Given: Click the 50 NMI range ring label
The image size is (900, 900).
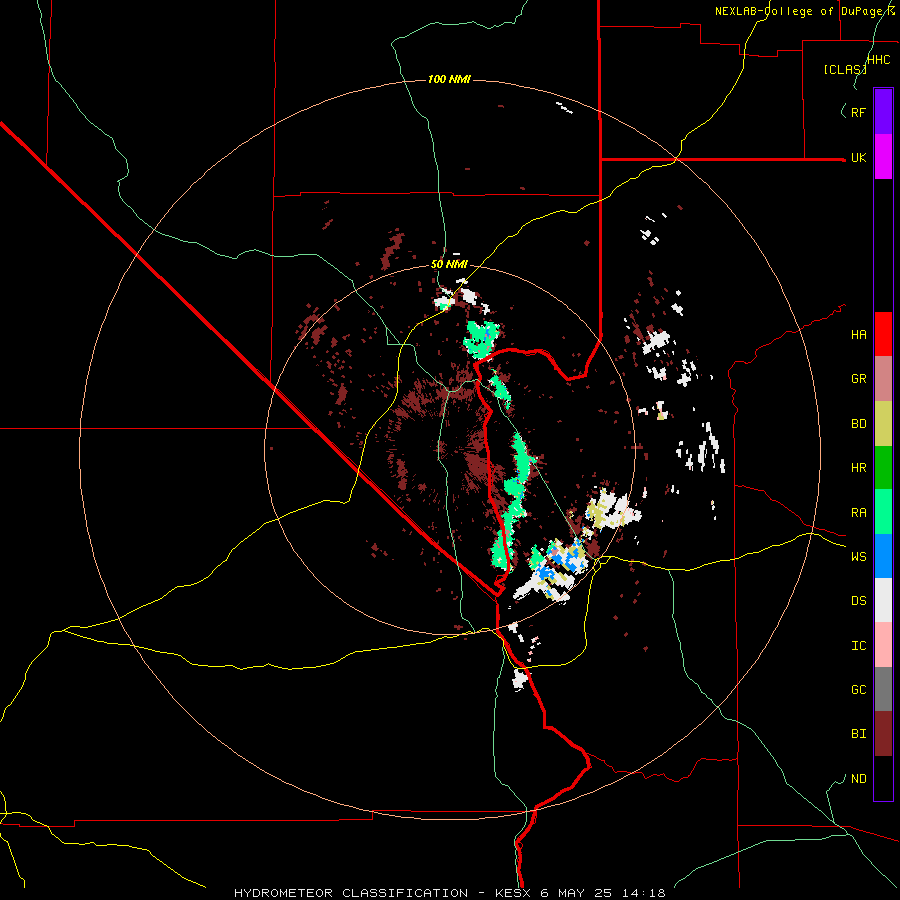Looking at the screenshot, I should pyautogui.click(x=449, y=264).
